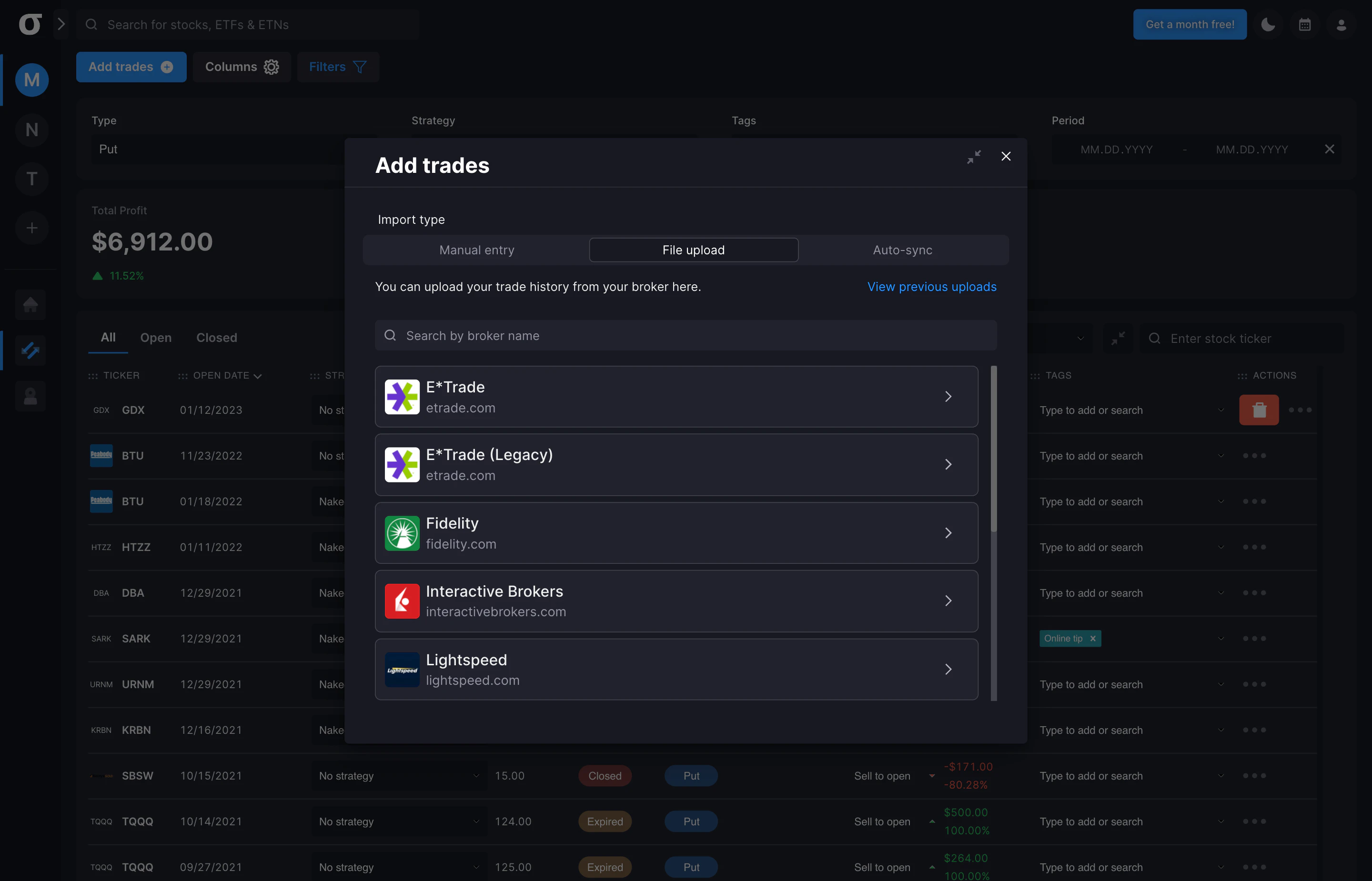Enable dark mode via the moon icon
1372x881 pixels.
tap(1268, 24)
